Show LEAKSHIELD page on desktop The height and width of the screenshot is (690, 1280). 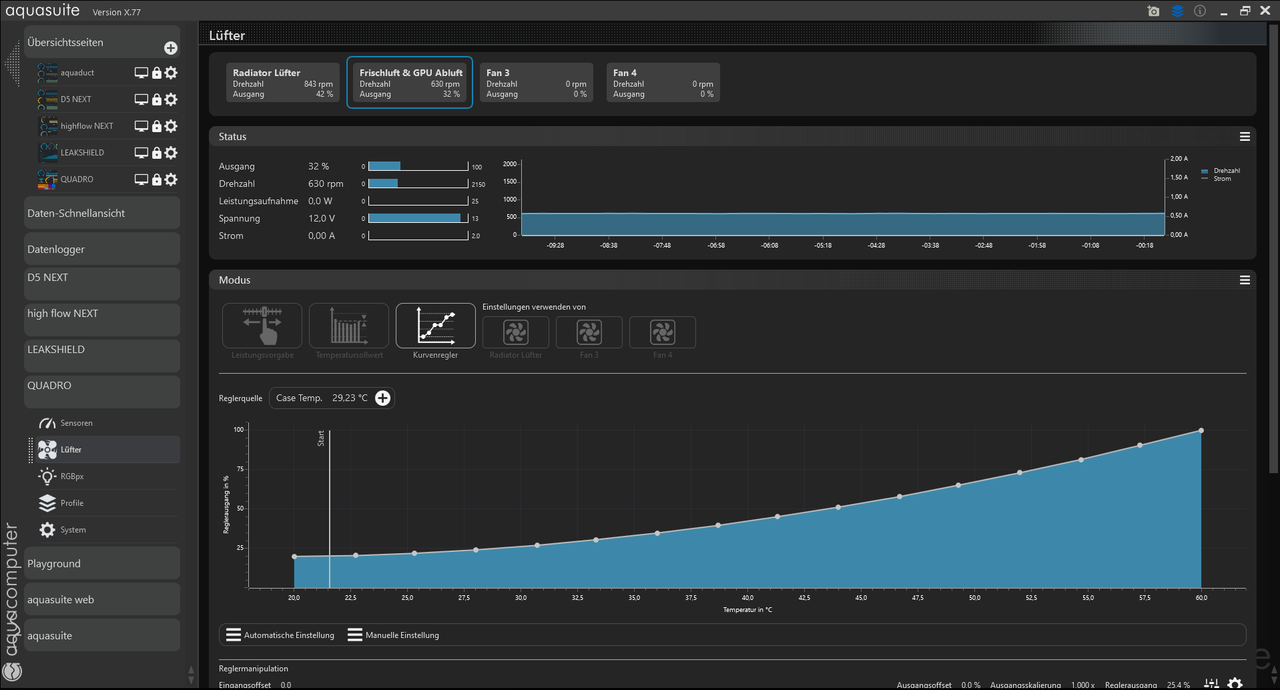click(x=141, y=152)
